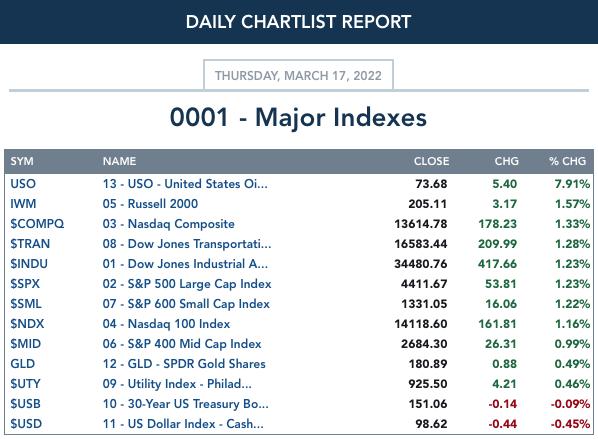The image size is (598, 439).
Task: Open the IWM symbol link
Action: click(23, 204)
